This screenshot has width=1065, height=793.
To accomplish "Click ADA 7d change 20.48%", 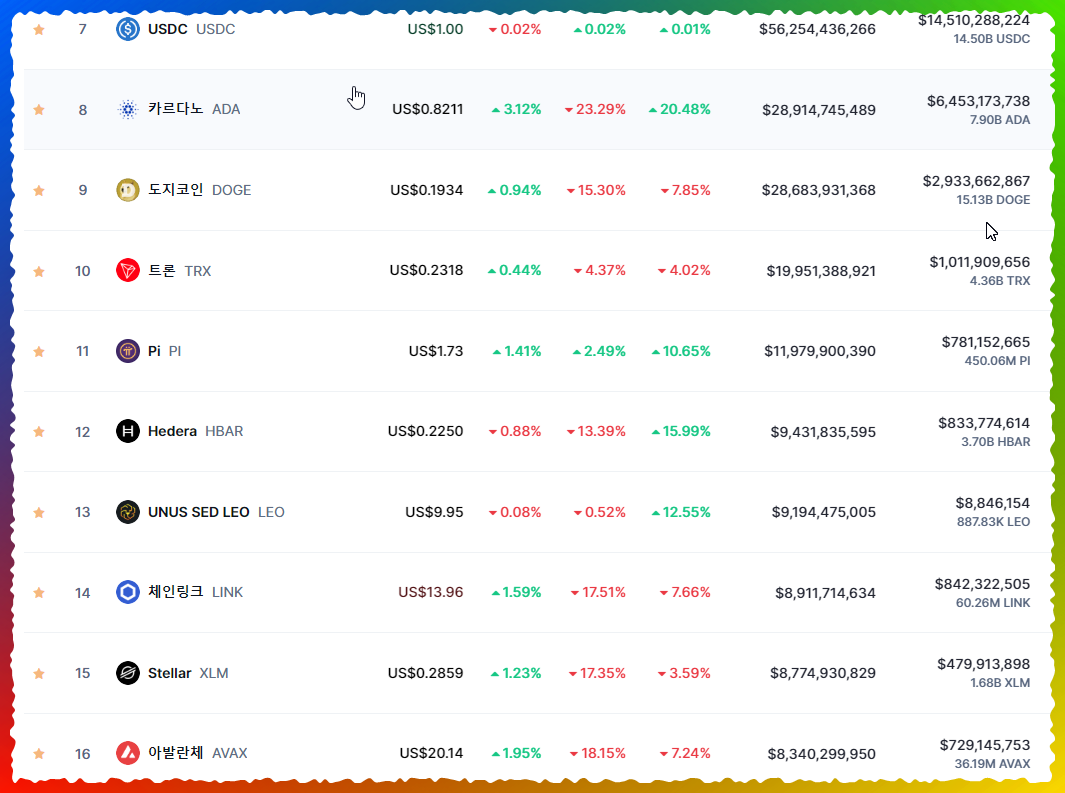I will pyautogui.click(x=679, y=109).
